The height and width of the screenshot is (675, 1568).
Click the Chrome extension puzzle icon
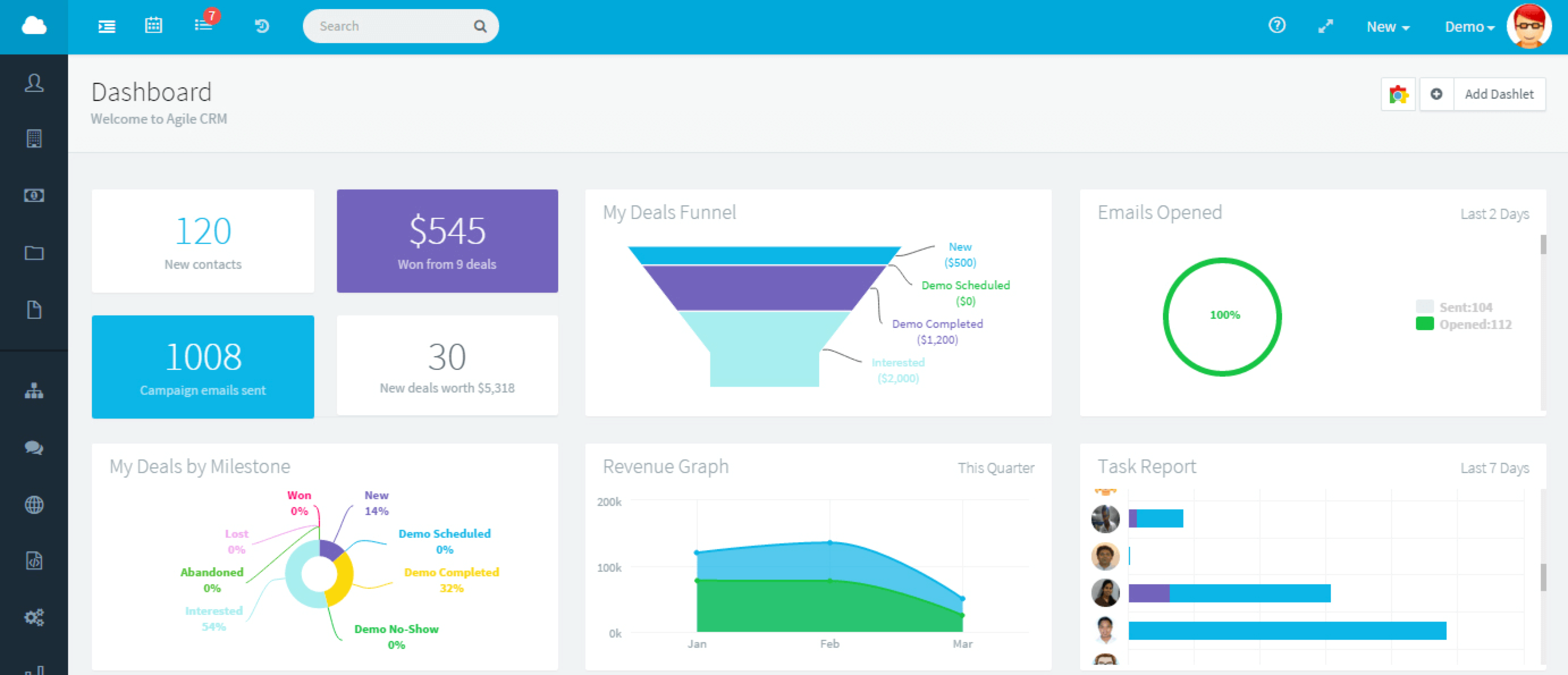(1398, 94)
